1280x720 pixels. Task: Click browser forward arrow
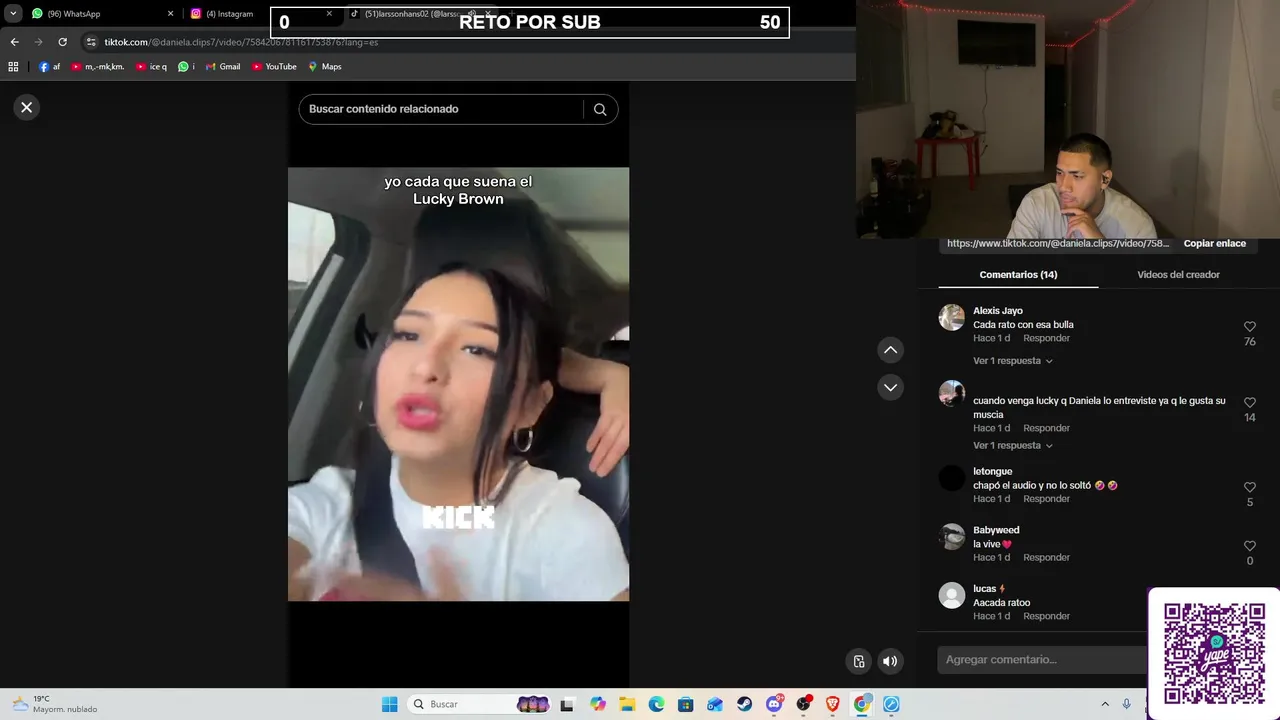point(38,42)
